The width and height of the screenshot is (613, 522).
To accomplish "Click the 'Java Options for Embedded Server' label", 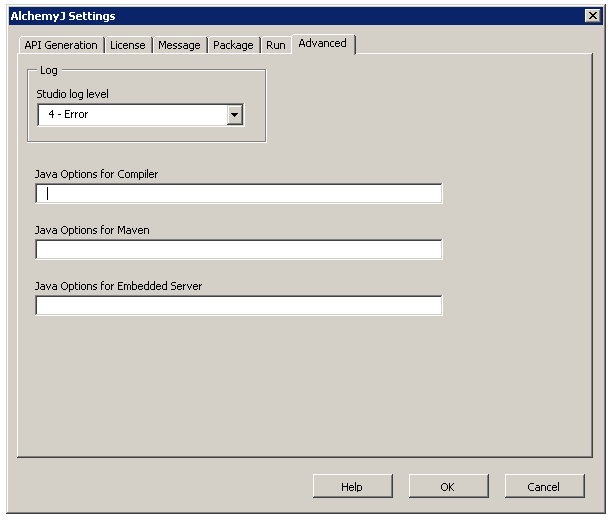I will (x=118, y=286).
